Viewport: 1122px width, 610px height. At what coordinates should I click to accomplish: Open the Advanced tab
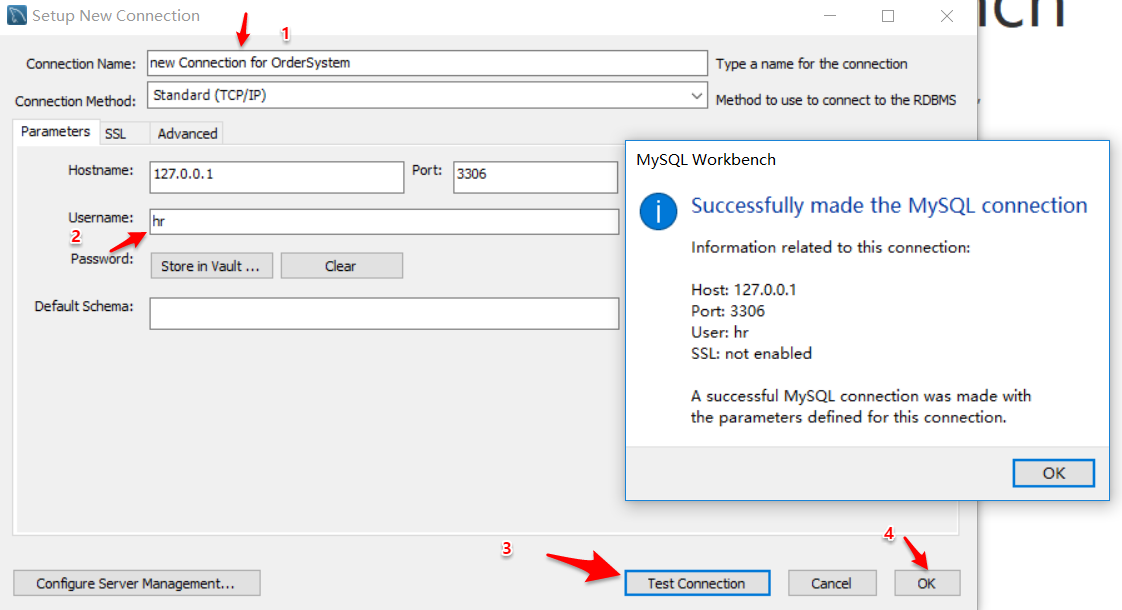187,134
